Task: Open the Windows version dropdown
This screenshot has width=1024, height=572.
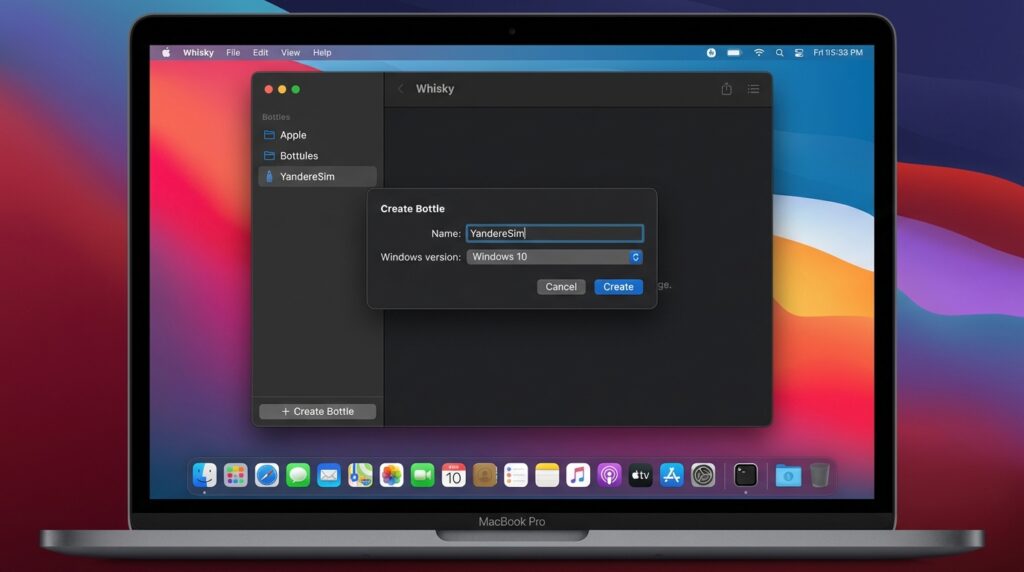Action: [554, 257]
